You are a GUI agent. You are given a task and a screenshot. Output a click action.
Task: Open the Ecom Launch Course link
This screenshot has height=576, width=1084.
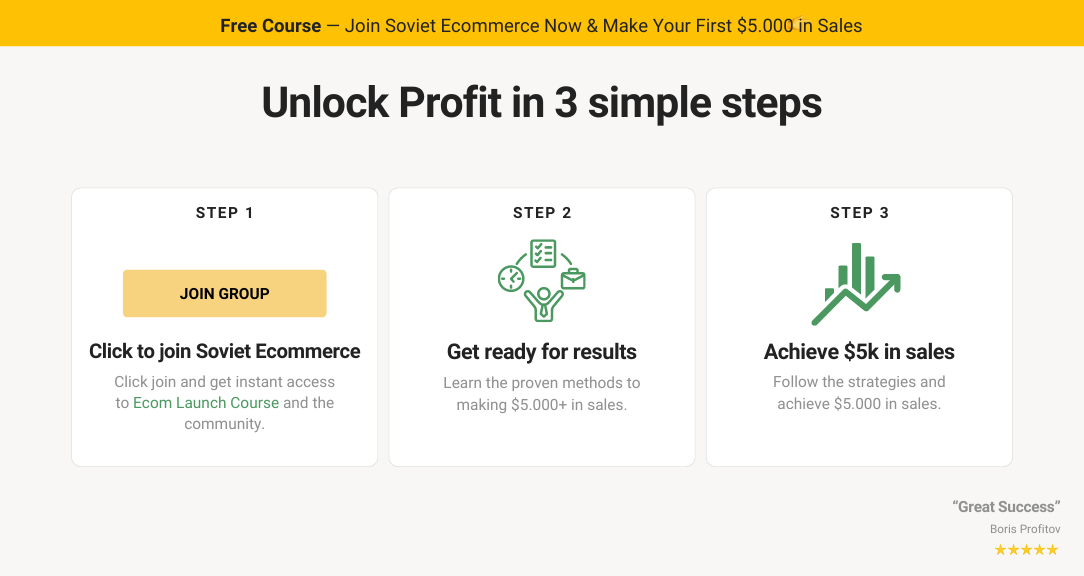tap(206, 403)
